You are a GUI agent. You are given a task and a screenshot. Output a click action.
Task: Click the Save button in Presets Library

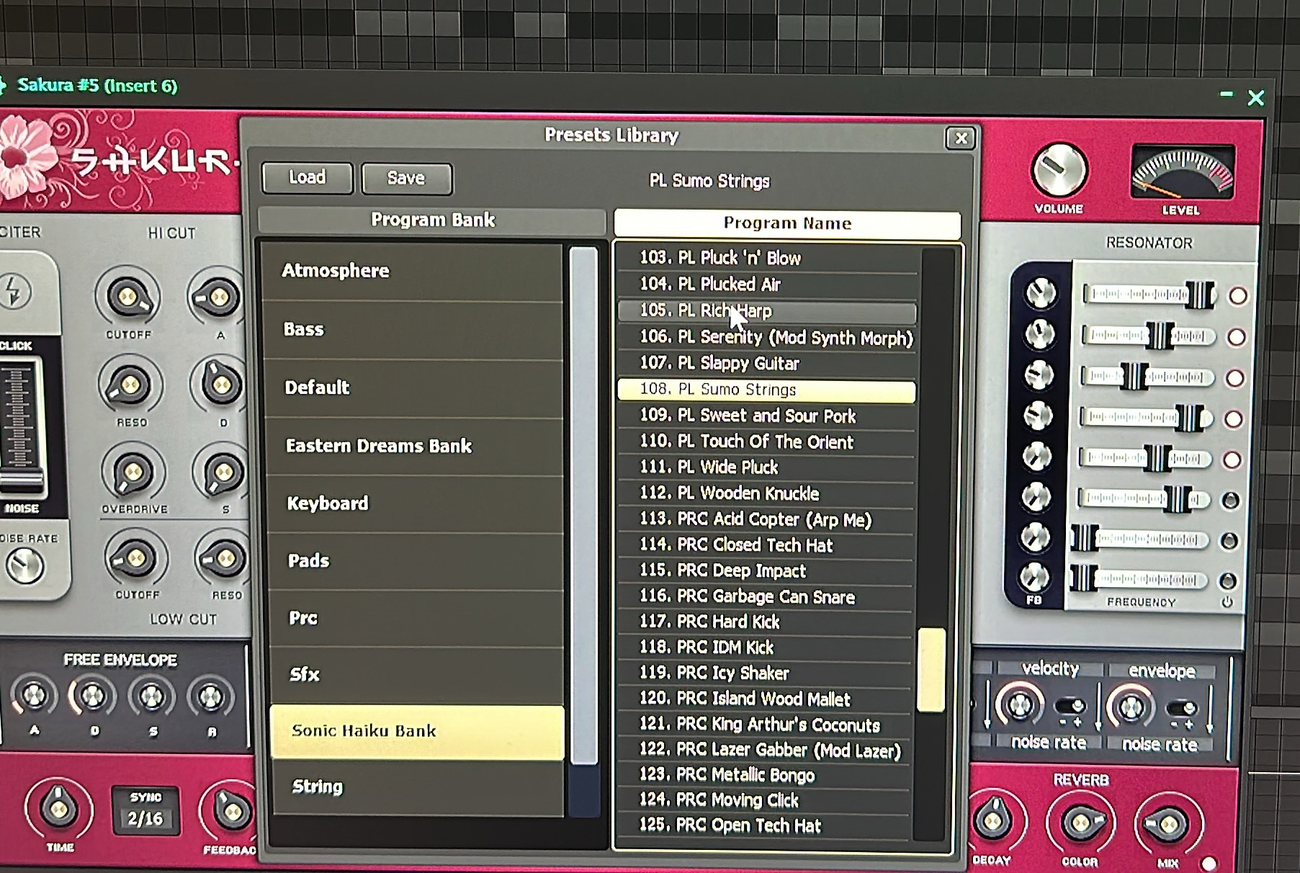pos(406,179)
